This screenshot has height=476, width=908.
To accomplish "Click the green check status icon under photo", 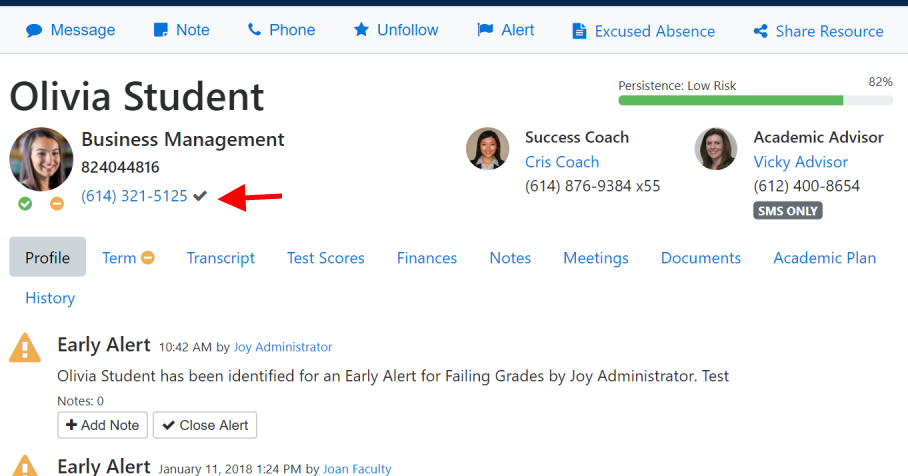I will tap(25, 204).
